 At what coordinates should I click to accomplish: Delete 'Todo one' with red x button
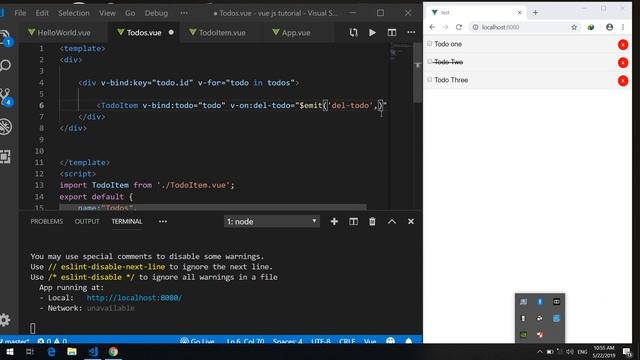(623, 44)
